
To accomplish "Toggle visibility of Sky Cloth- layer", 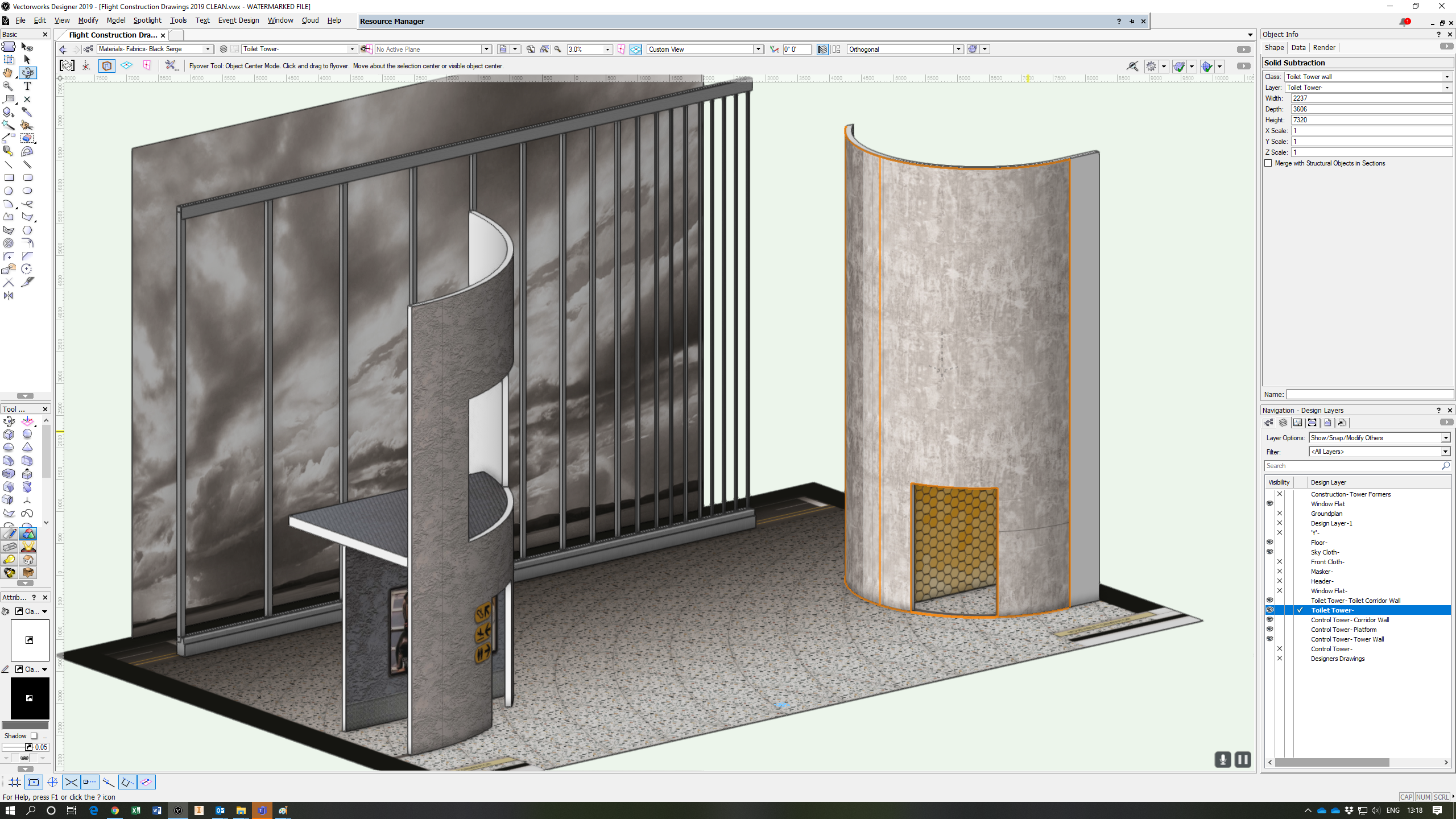I will pos(1269,552).
